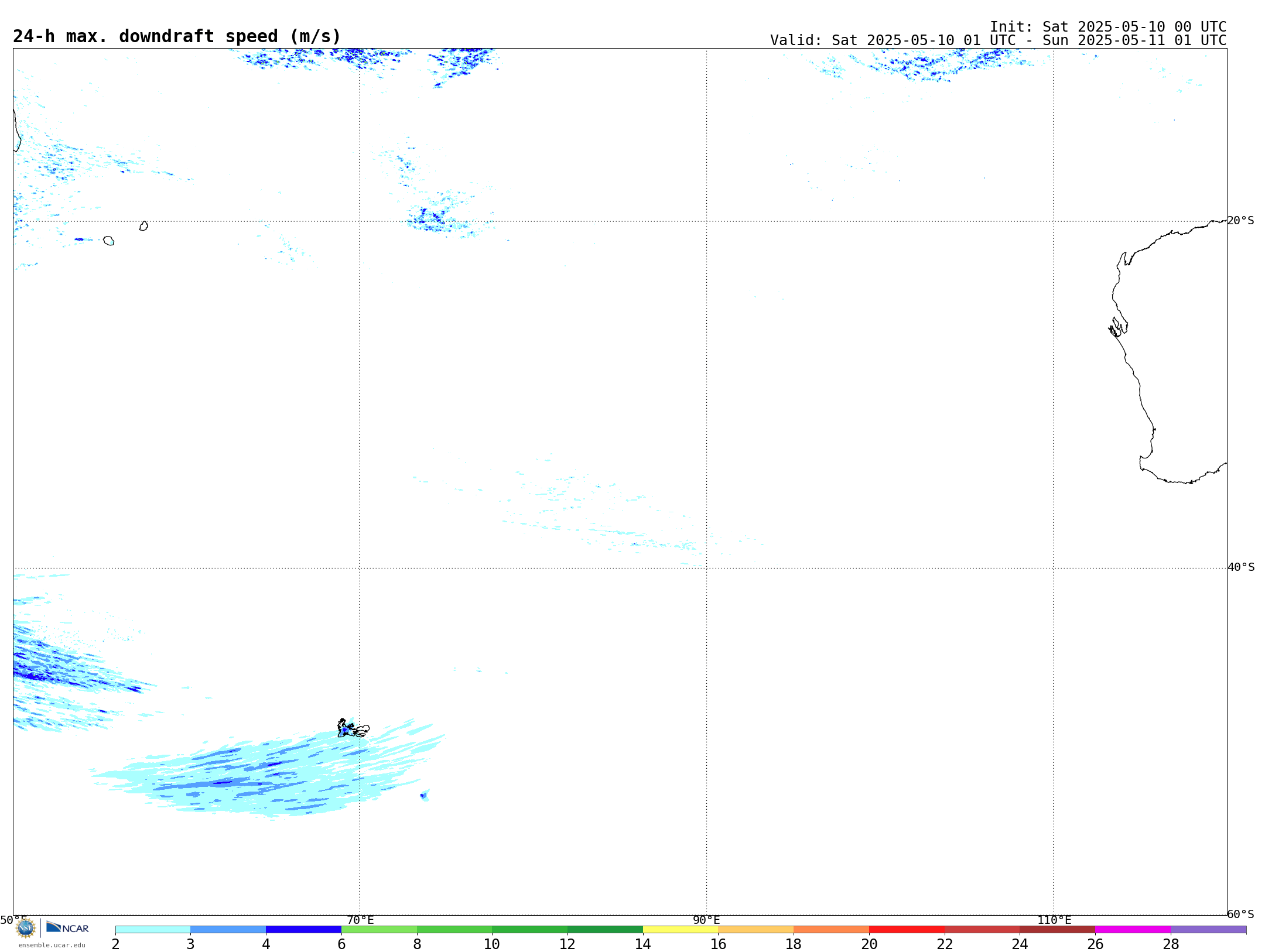The height and width of the screenshot is (952, 1265).
Task: Click the light green 6-8 colorbar swatch
Action: tap(379, 930)
